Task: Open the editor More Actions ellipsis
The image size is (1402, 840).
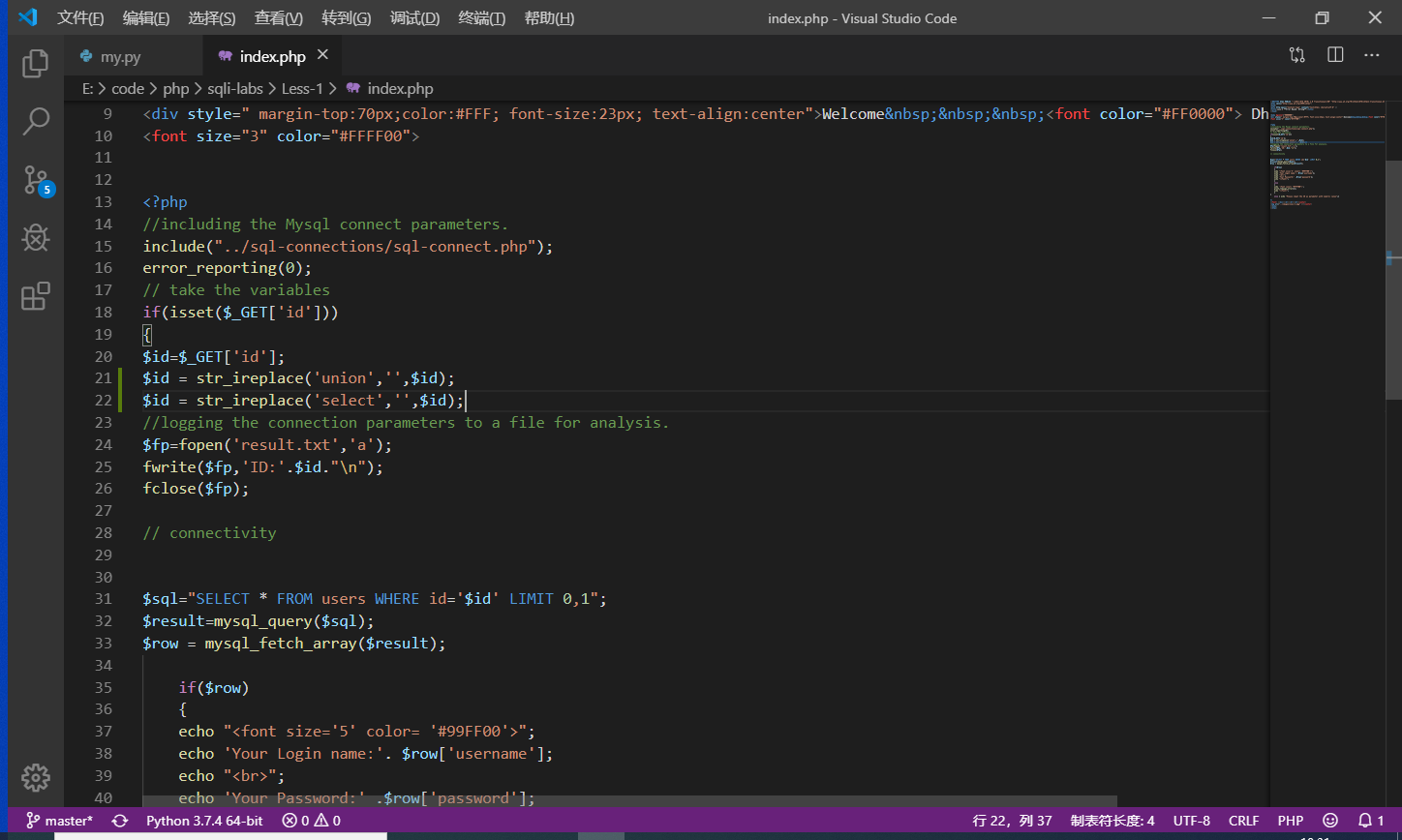Action: coord(1372,55)
